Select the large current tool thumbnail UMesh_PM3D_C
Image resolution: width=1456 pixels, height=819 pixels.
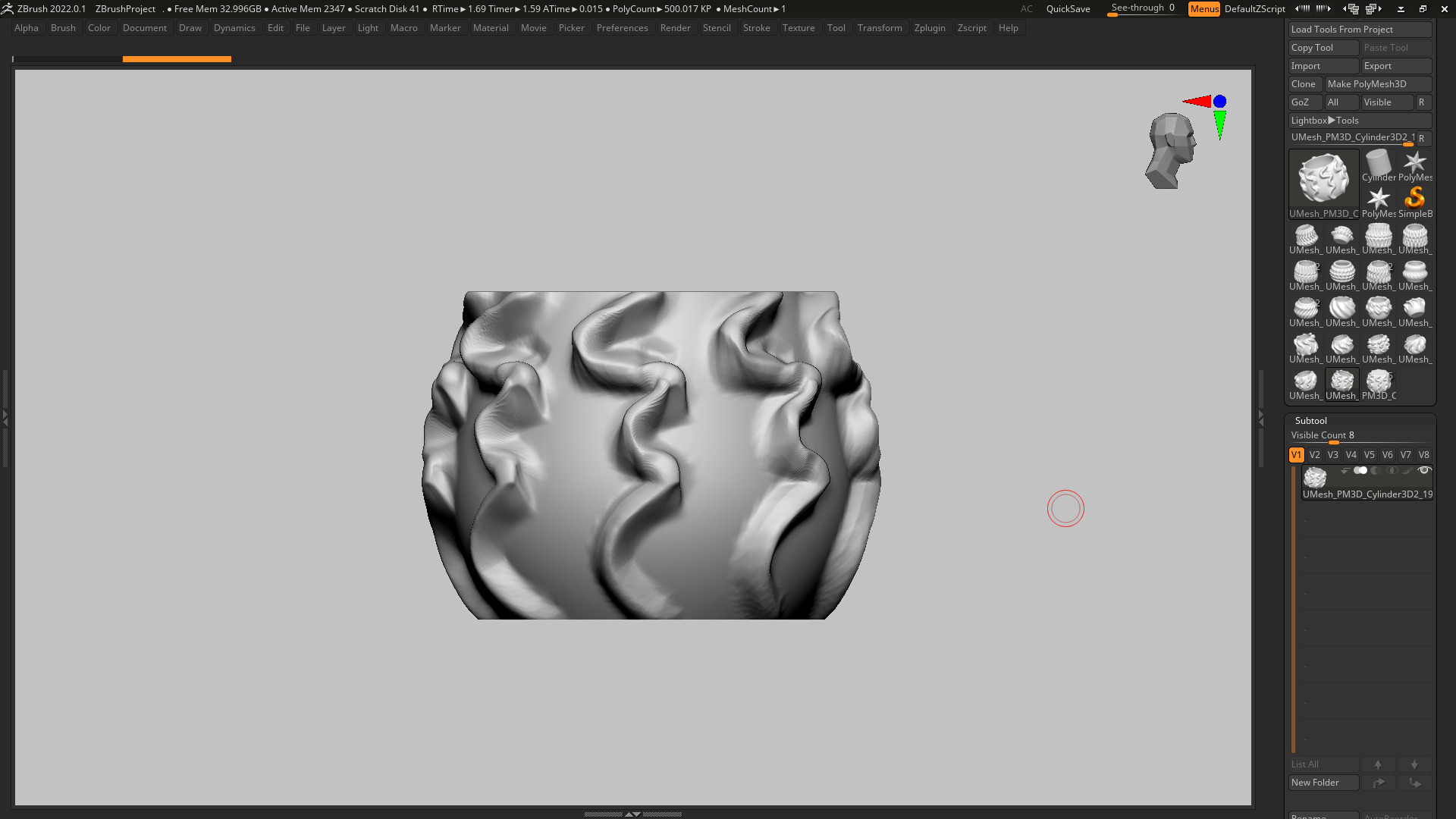point(1323,184)
